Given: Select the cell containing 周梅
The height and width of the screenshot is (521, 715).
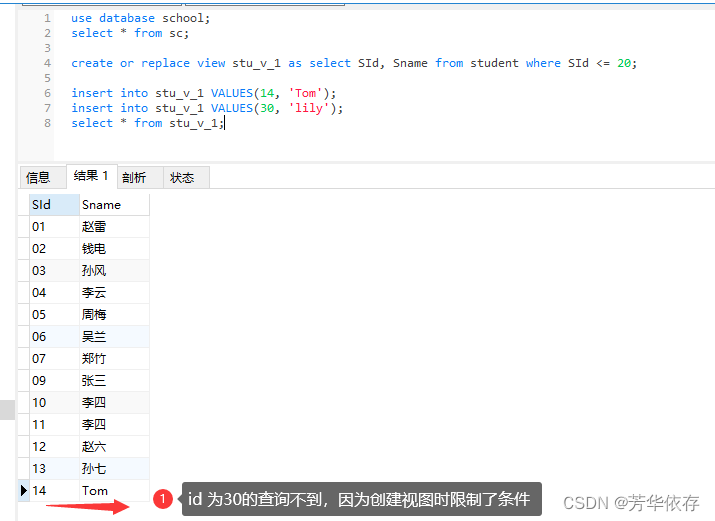Looking at the screenshot, I should tap(114, 315).
